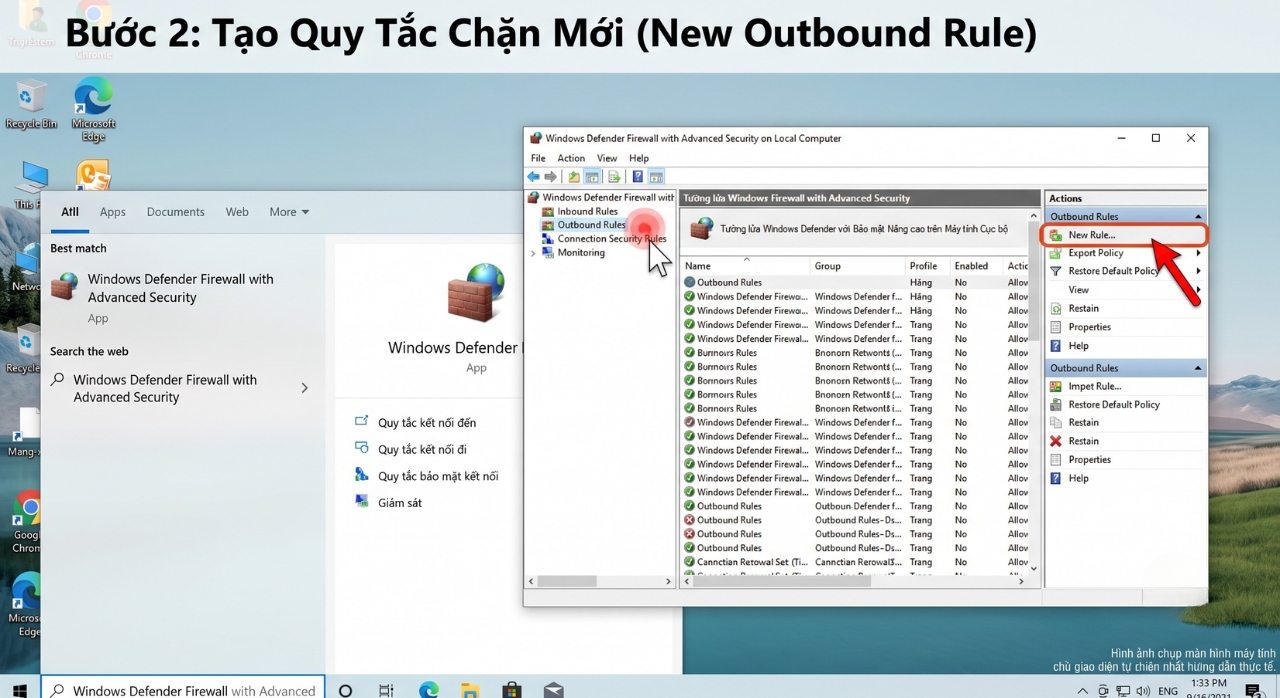
Task: Switch to the Documents search tab
Action: coord(176,212)
